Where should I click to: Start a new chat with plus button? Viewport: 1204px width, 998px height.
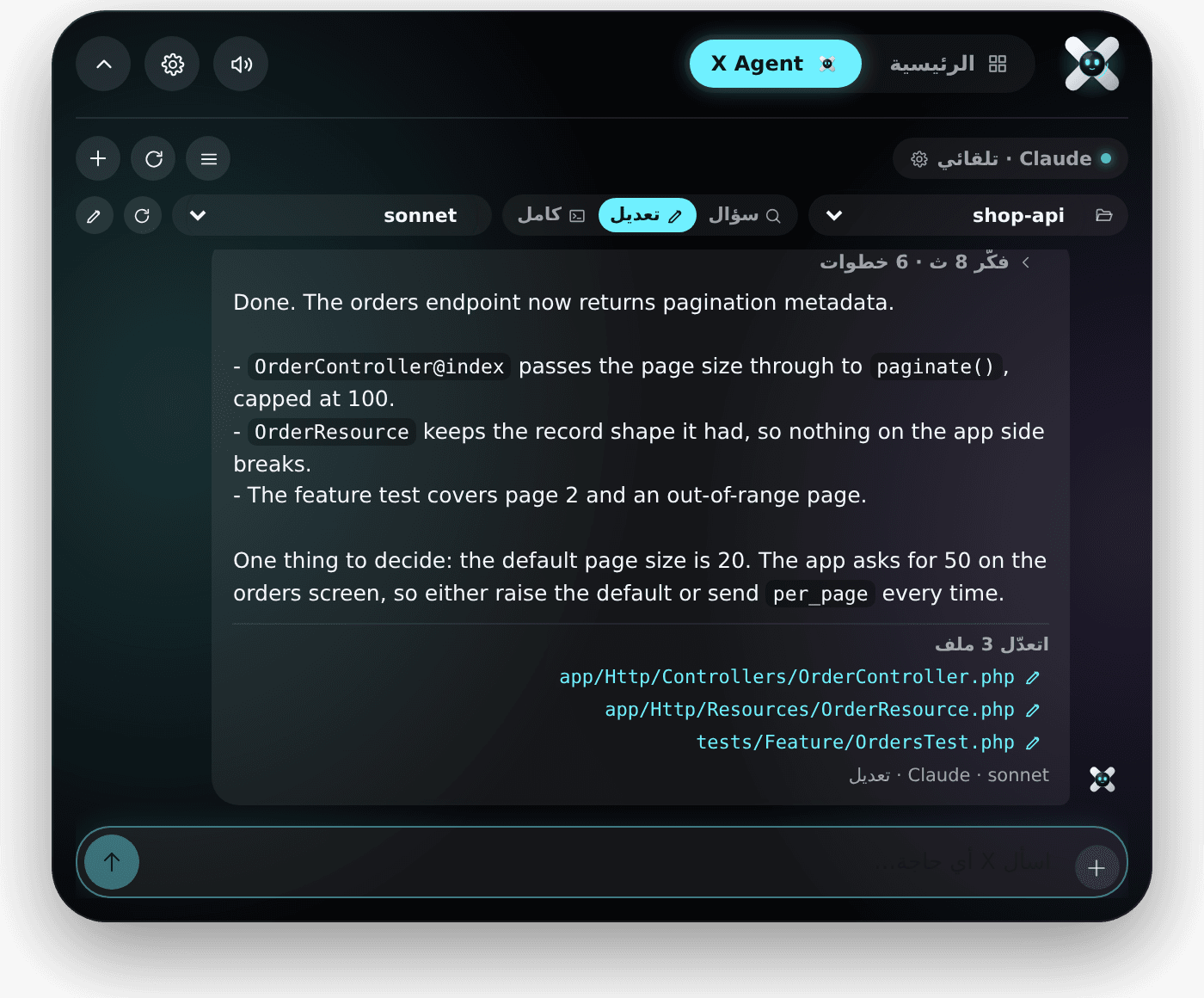[98, 158]
